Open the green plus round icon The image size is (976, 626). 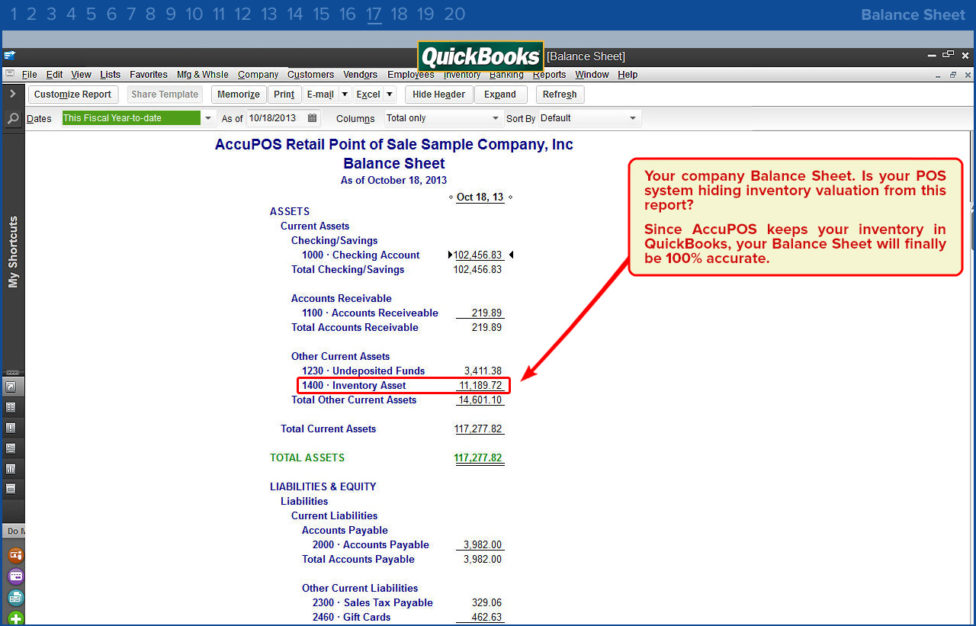(16, 619)
